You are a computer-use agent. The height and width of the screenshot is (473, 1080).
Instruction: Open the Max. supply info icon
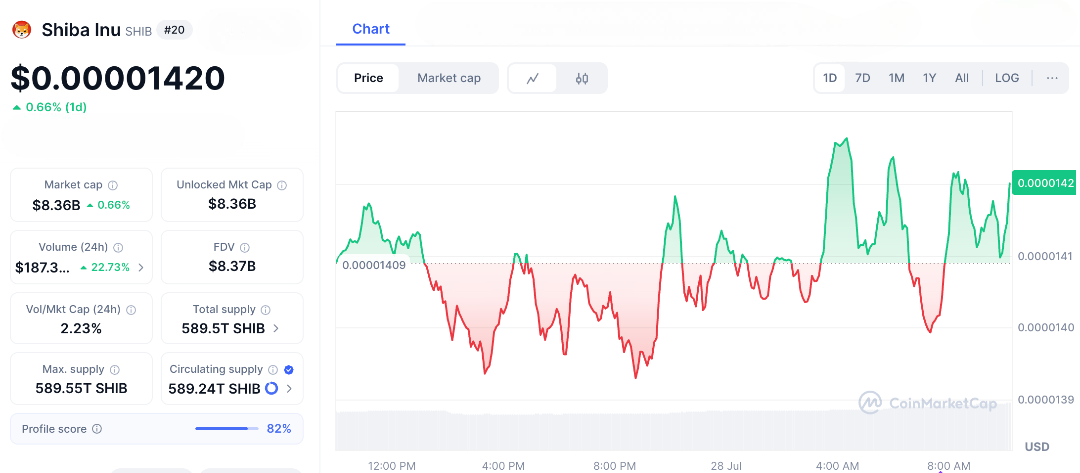coord(115,370)
